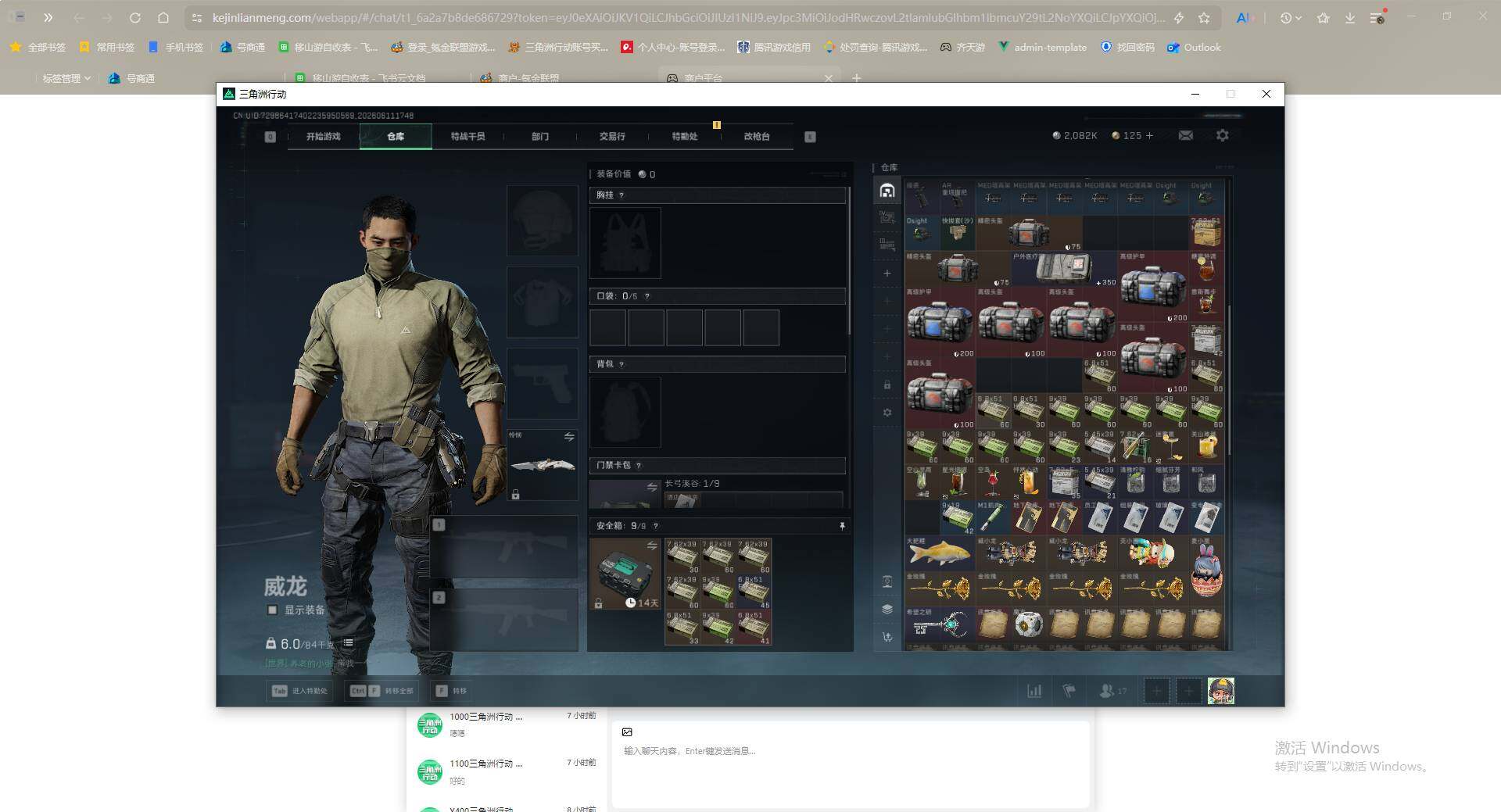Select the 户外医疗 pack with +350

click(x=1064, y=269)
